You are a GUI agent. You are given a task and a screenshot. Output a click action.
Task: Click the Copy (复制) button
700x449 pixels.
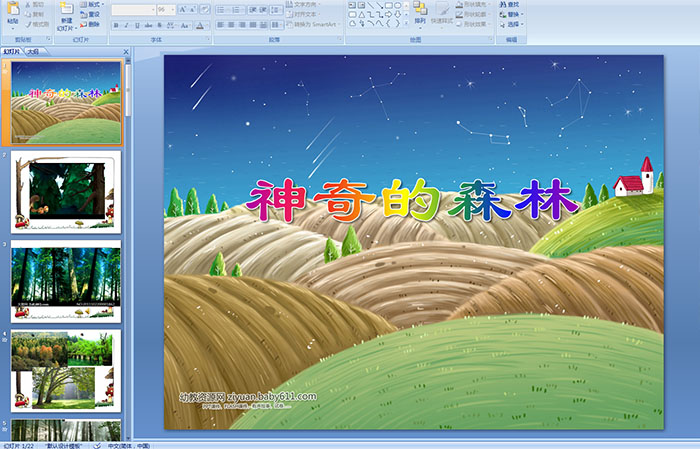34,14
